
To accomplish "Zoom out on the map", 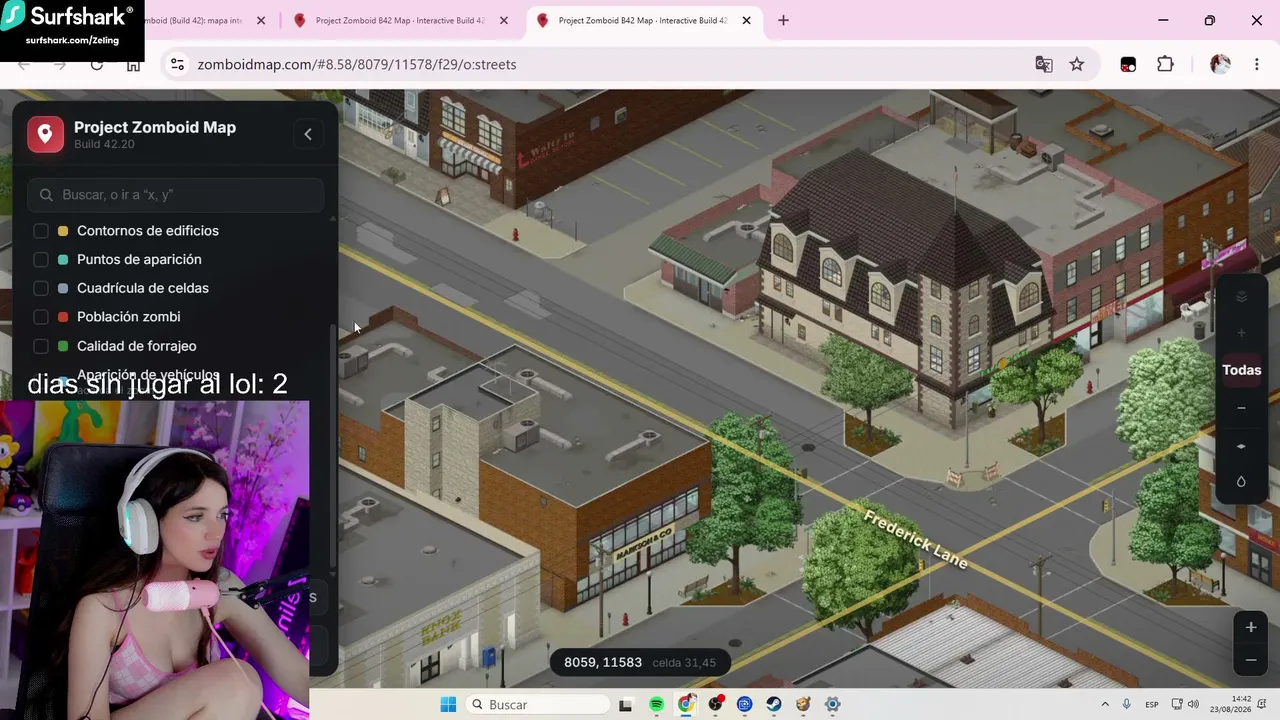I will pos(1251,660).
